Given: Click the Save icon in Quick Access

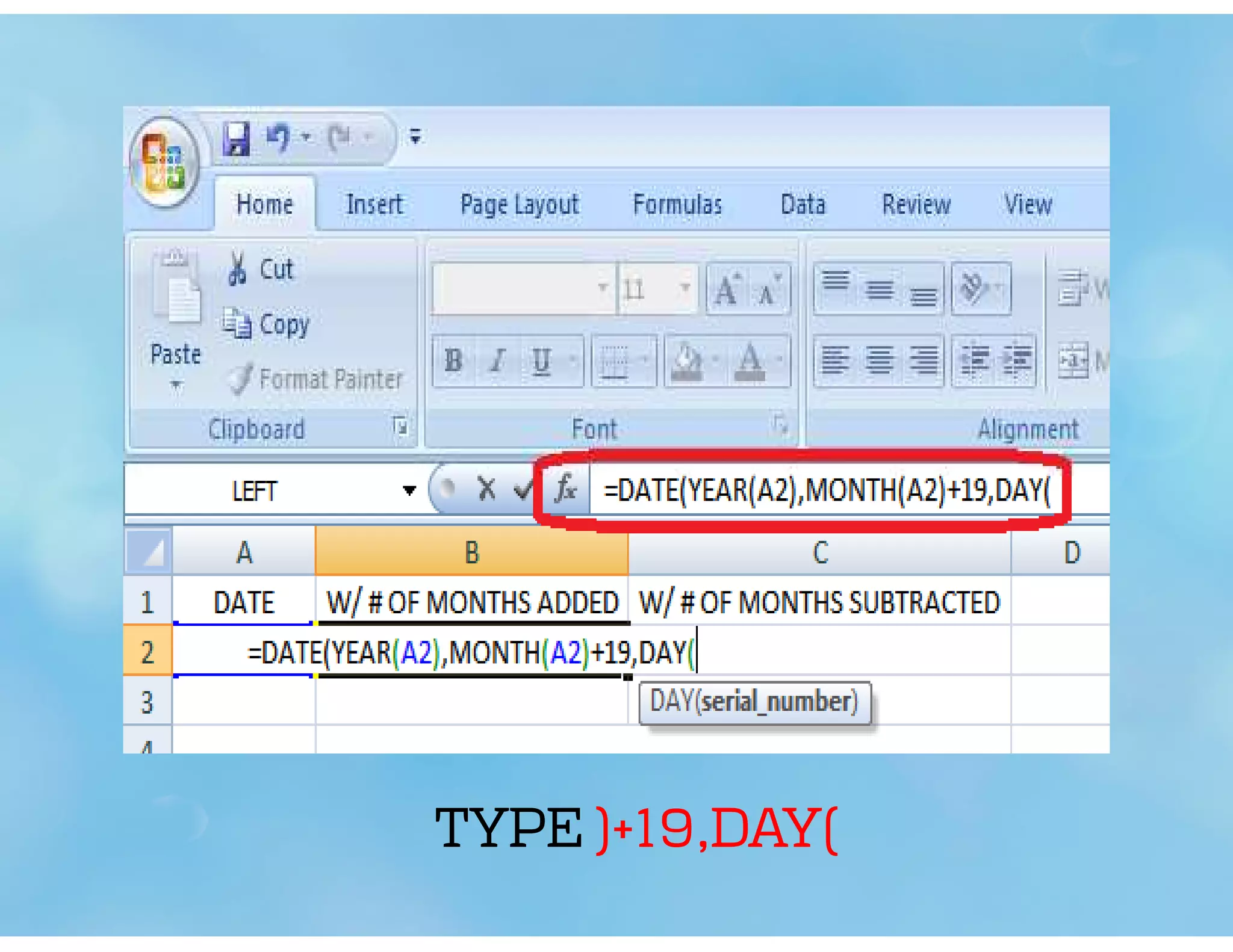Looking at the screenshot, I should (x=237, y=138).
